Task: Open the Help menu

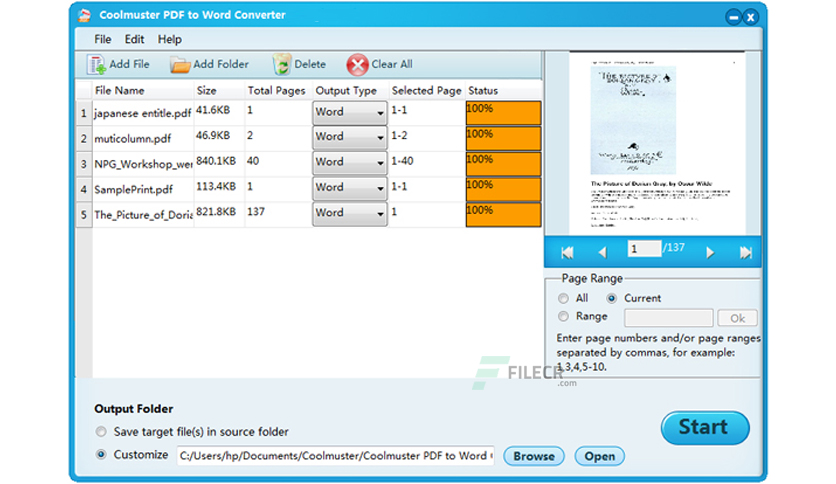Action: [170, 39]
